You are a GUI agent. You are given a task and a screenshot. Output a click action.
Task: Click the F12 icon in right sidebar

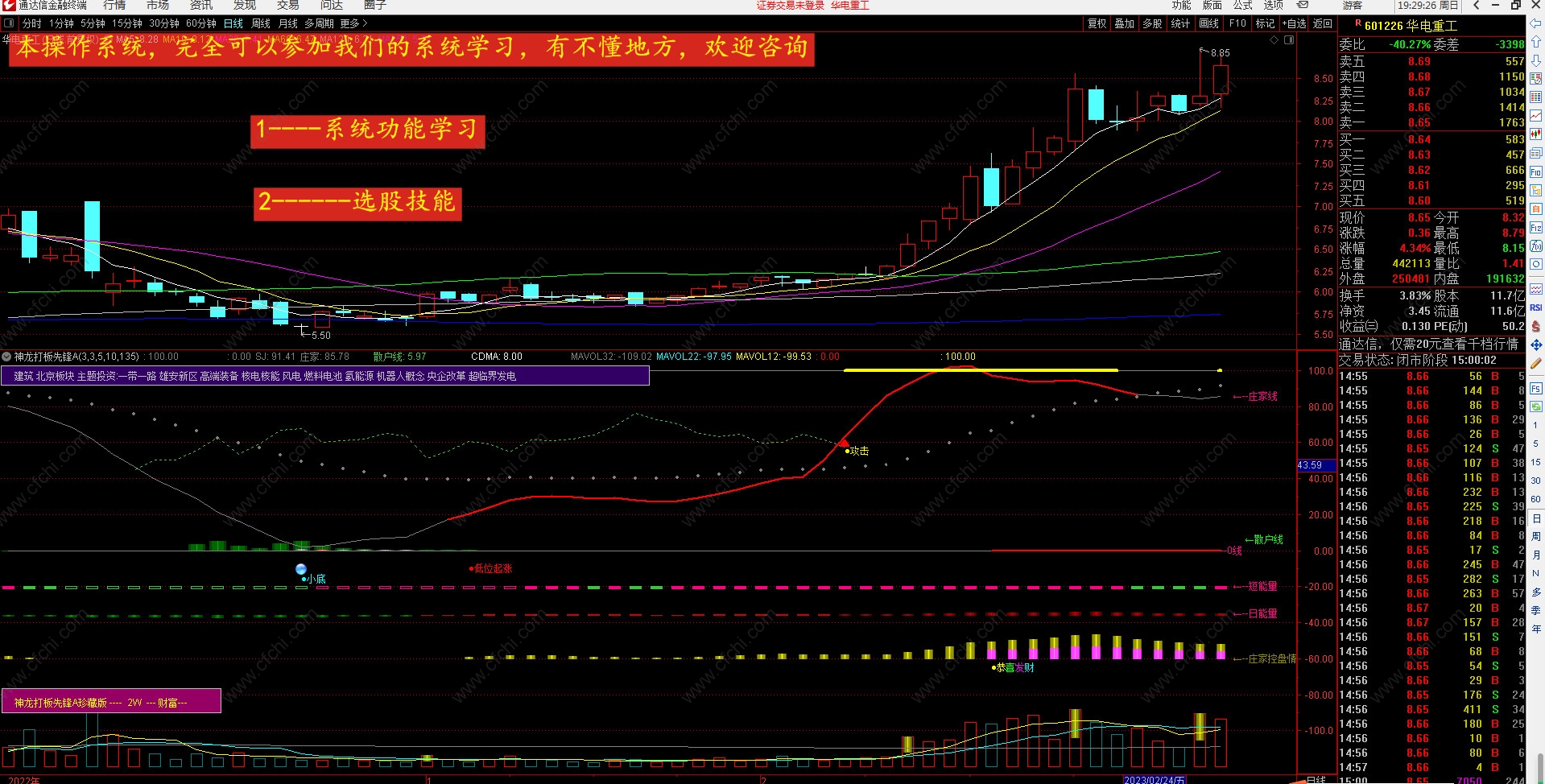click(1536, 228)
